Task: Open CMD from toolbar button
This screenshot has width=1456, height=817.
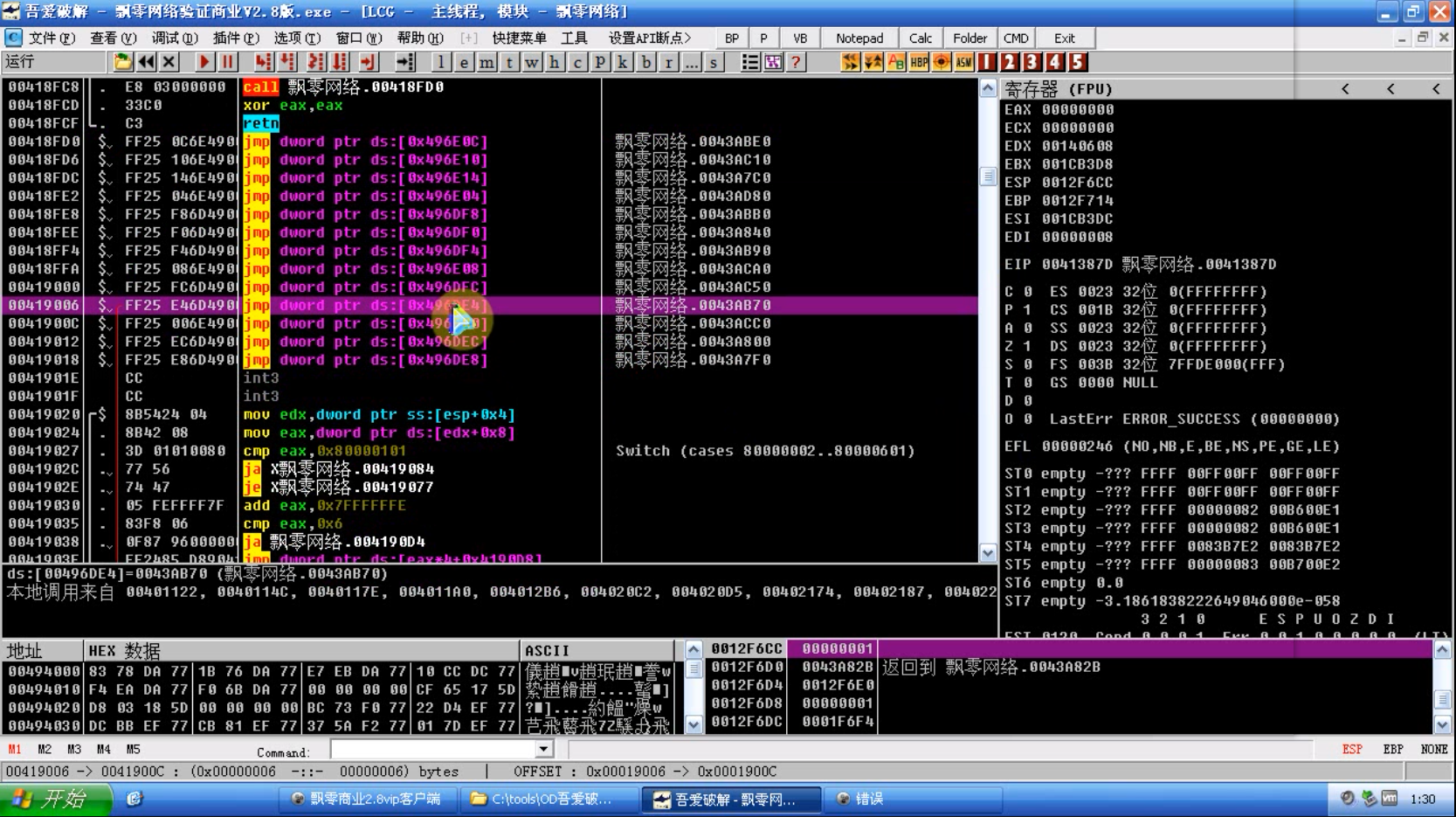Action: [x=1016, y=38]
